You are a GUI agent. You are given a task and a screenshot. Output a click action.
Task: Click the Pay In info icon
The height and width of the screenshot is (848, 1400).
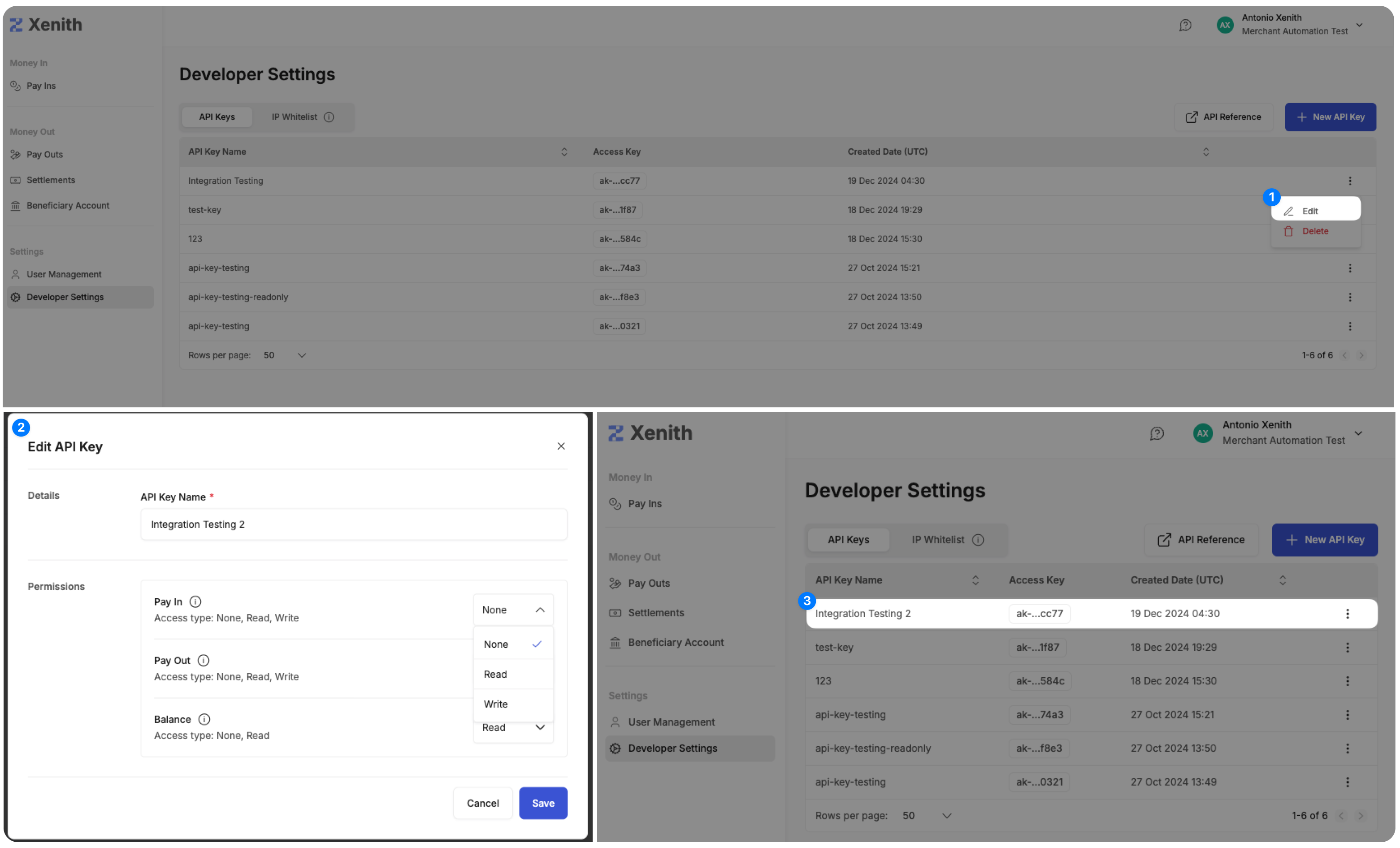coord(195,601)
